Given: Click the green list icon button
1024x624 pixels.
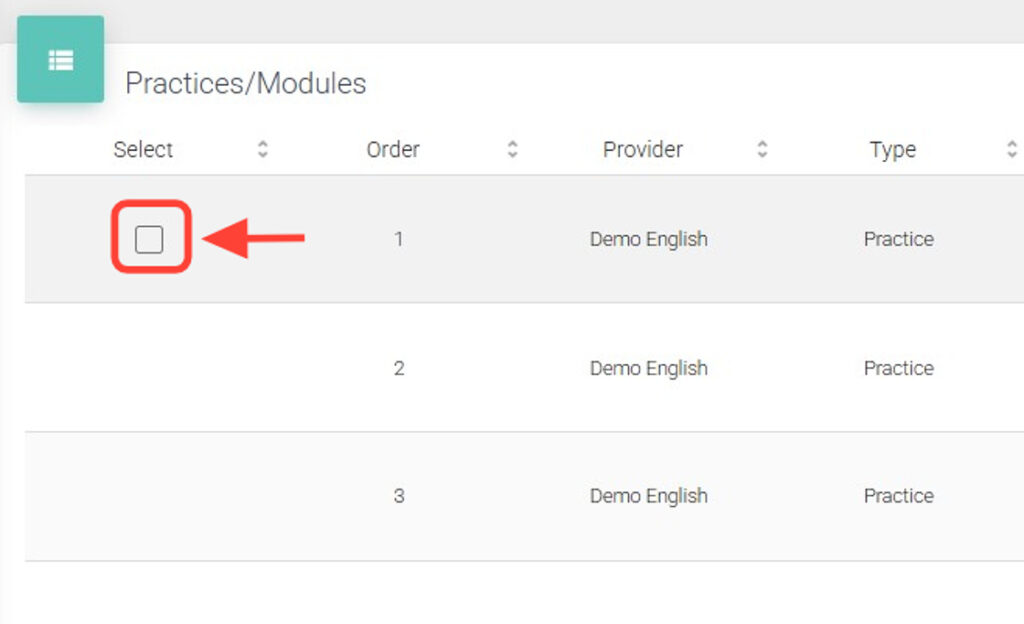Looking at the screenshot, I should tap(60, 60).
